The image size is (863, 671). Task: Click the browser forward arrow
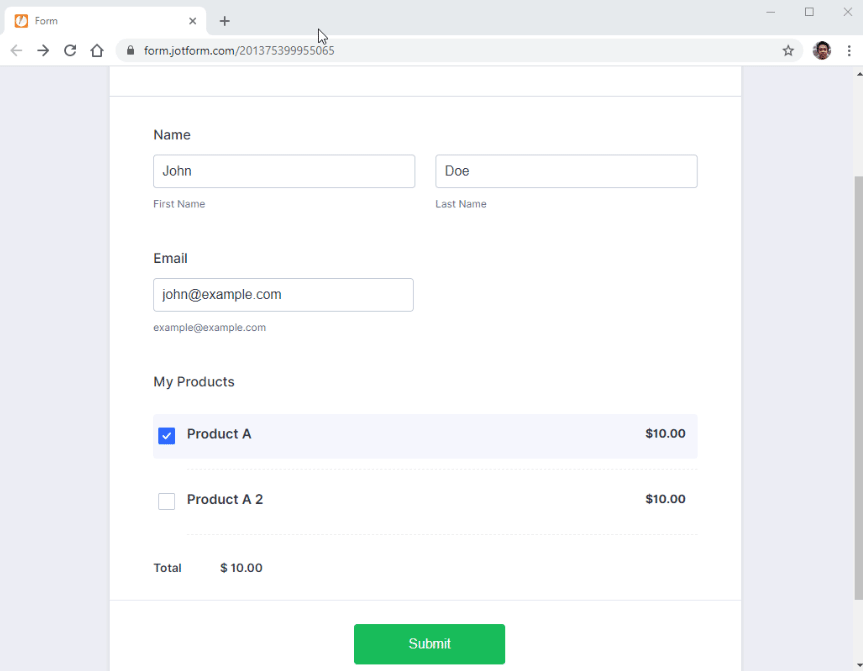43,51
